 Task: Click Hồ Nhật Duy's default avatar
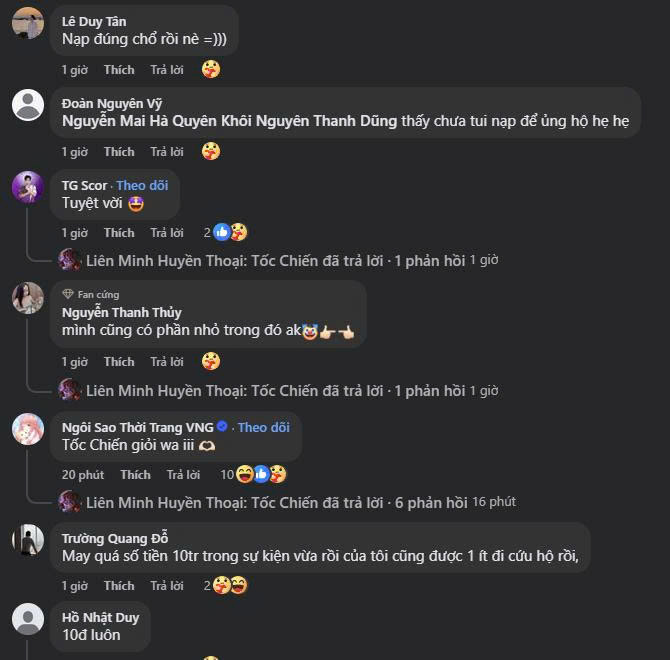28,619
